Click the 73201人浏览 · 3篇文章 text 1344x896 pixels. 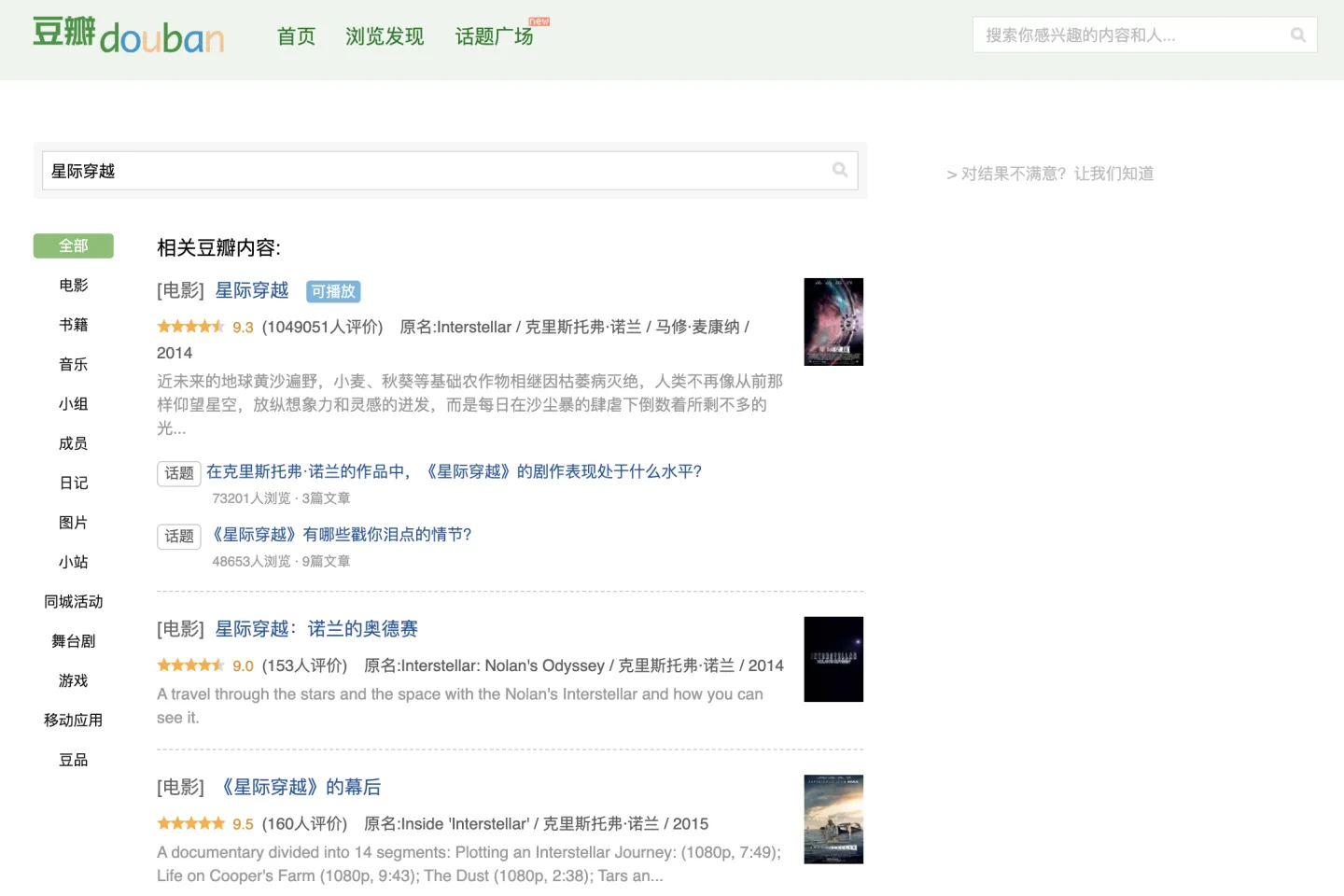point(281,498)
